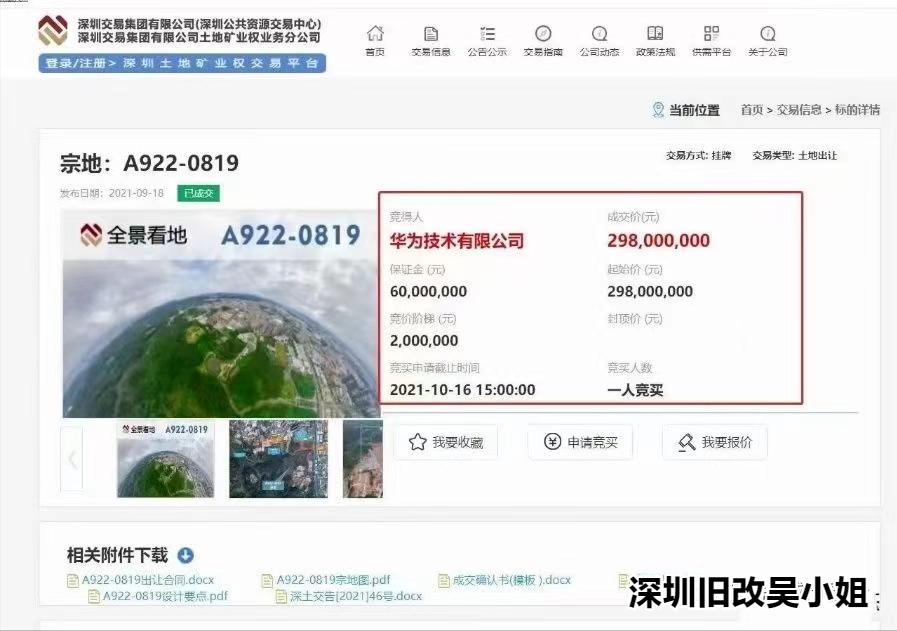
Task: Click the location pin icon beside 当前位置
Action: tap(657, 110)
